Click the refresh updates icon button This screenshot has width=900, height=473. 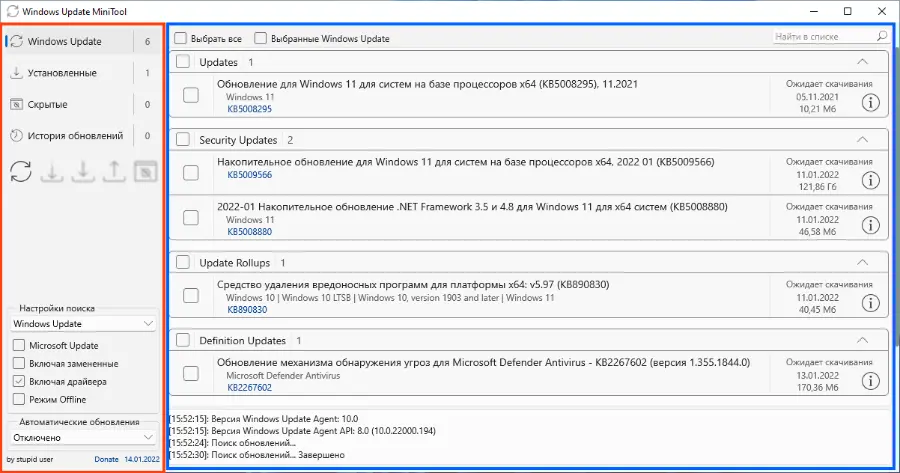pyautogui.click(x=20, y=172)
